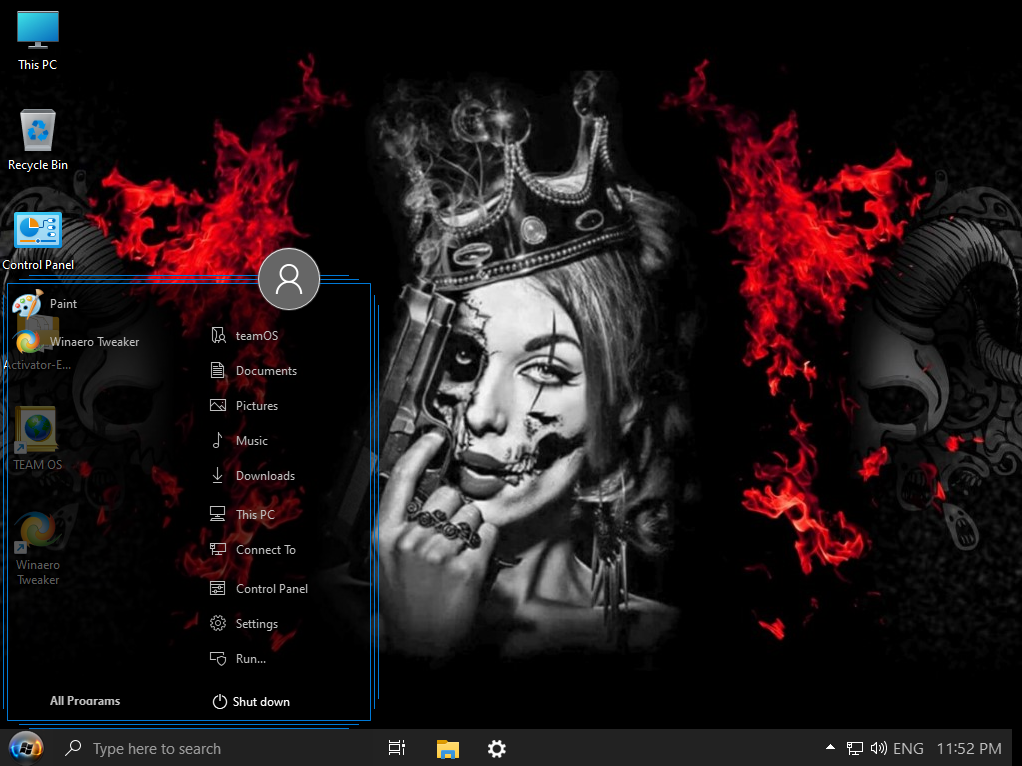Click the user account avatar
The image size is (1022, 766).
click(289, 279)
